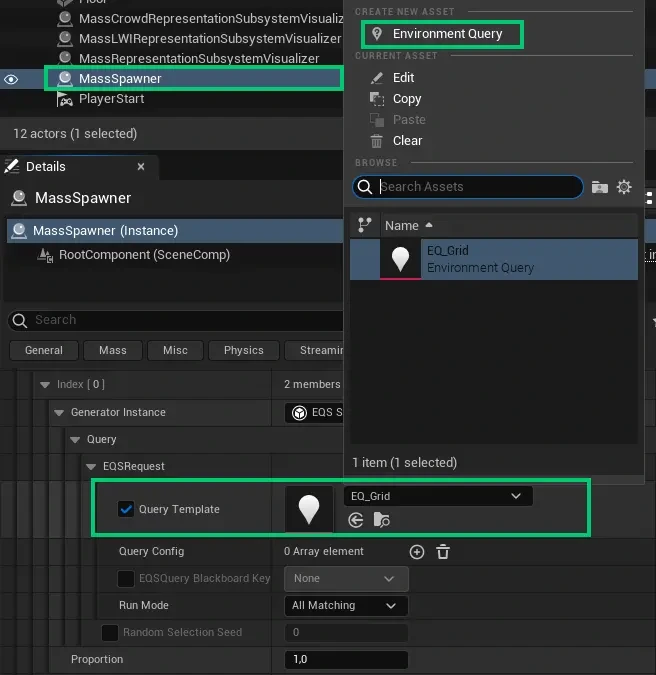Click the Edit pencil icon
Viewport: 656px width, 675px height.
pyautogui.click(x=377, y=78)
